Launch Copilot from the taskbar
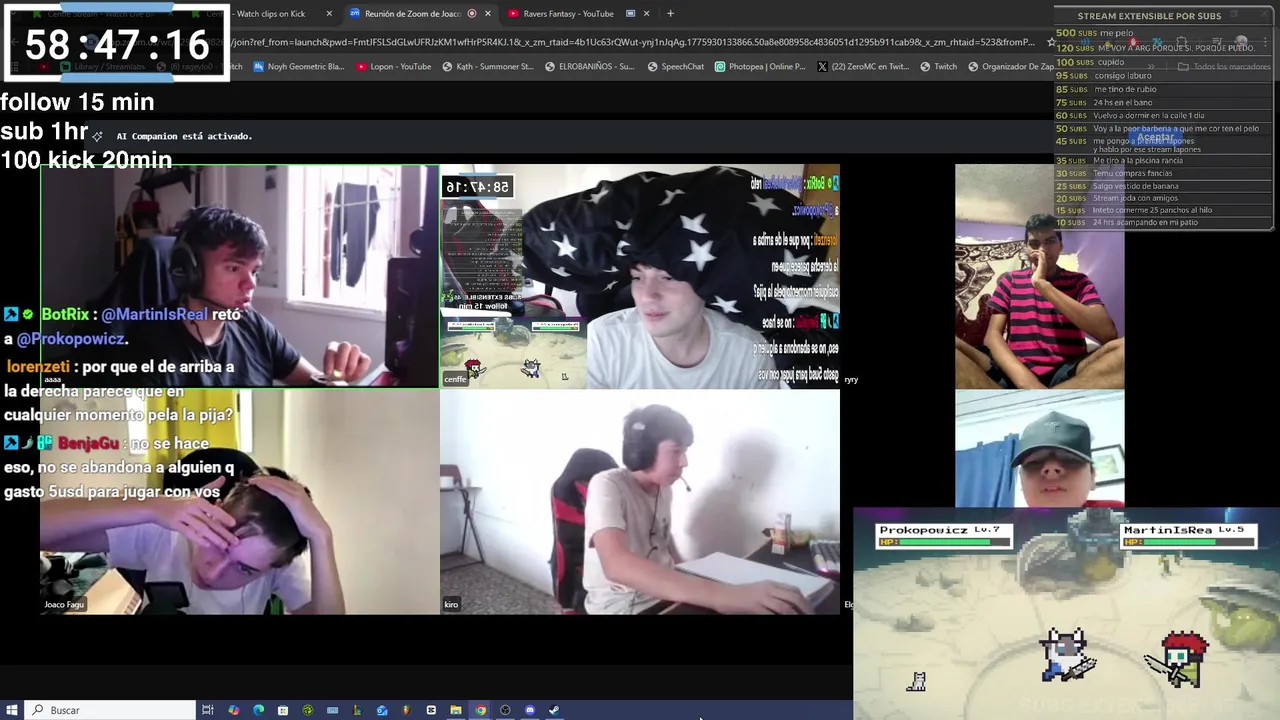 (x=234, y=710)
